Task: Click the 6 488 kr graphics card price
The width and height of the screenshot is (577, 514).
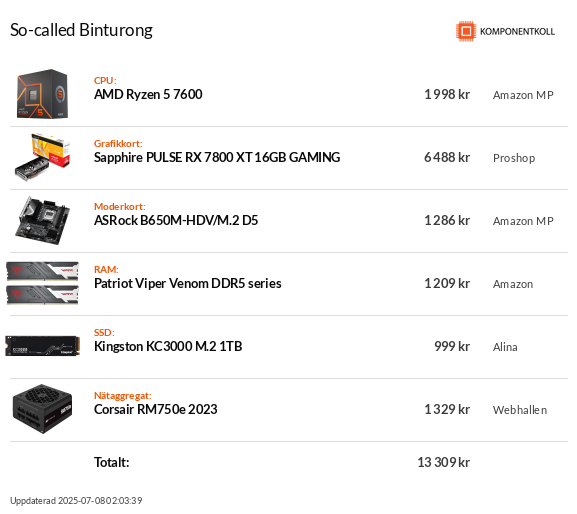Action: pos(447,157)
